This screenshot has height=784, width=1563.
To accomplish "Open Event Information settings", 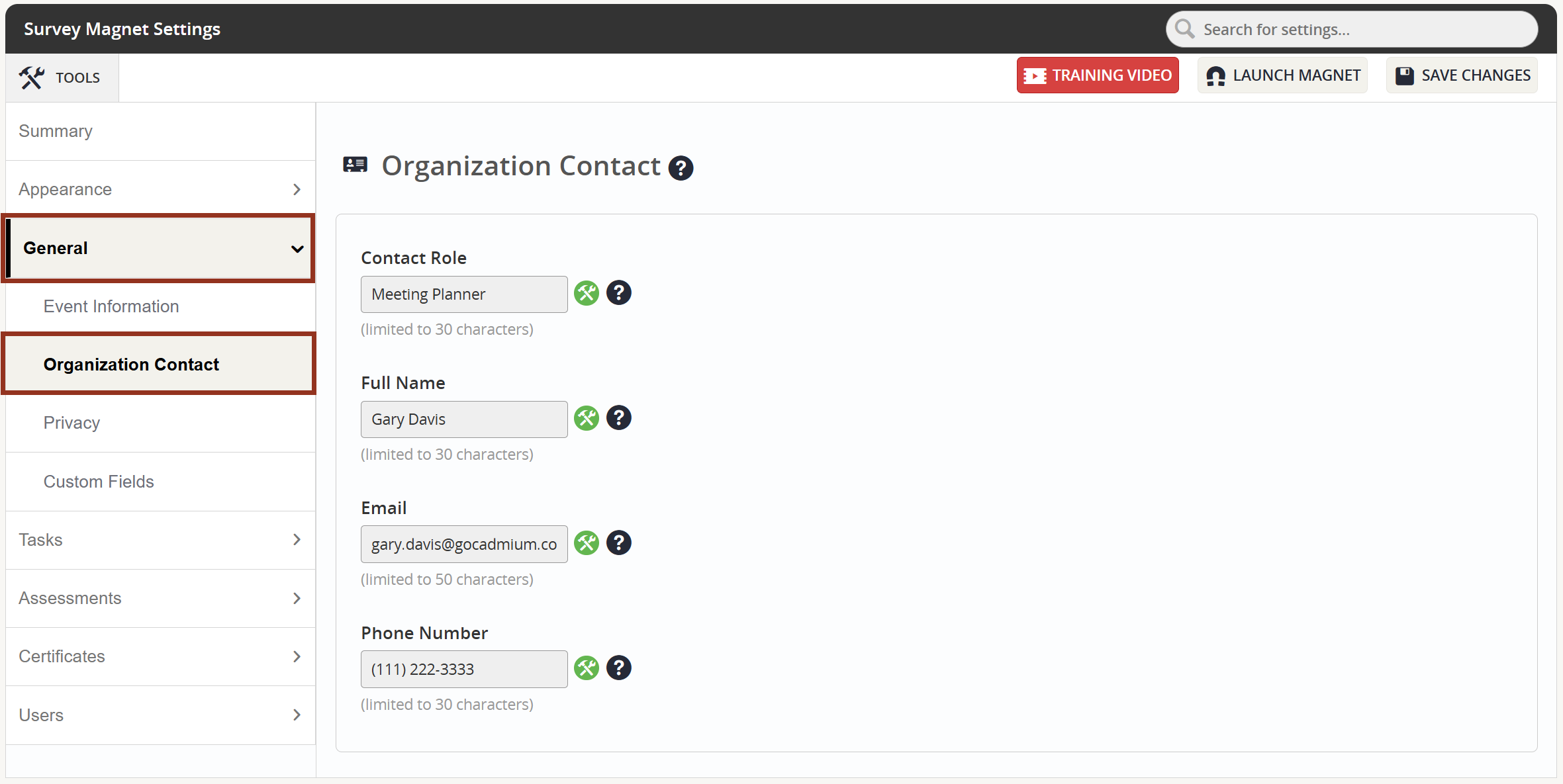I will (160, 306).
